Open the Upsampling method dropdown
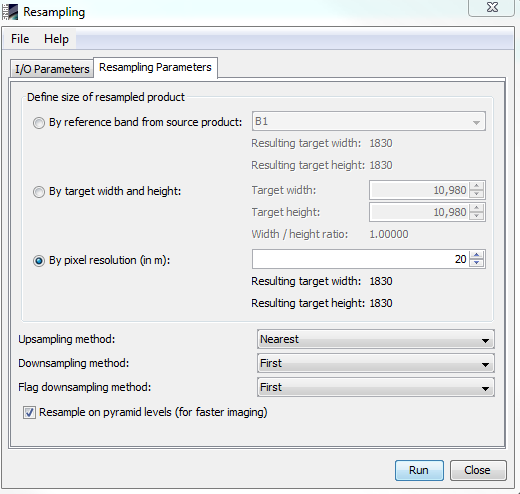The image size is (520, 494). [x=376, y=339]
